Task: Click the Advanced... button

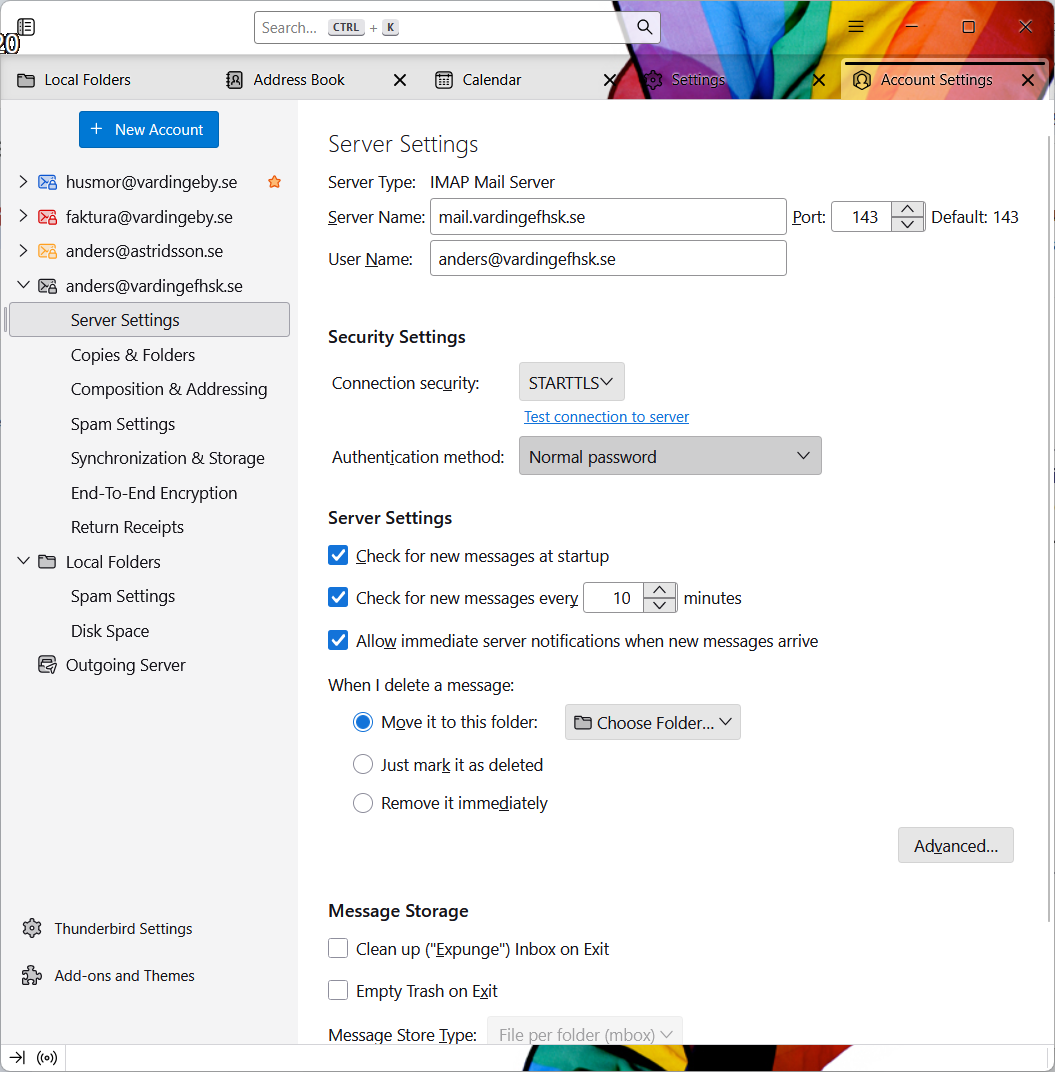Action: [955, 845]
